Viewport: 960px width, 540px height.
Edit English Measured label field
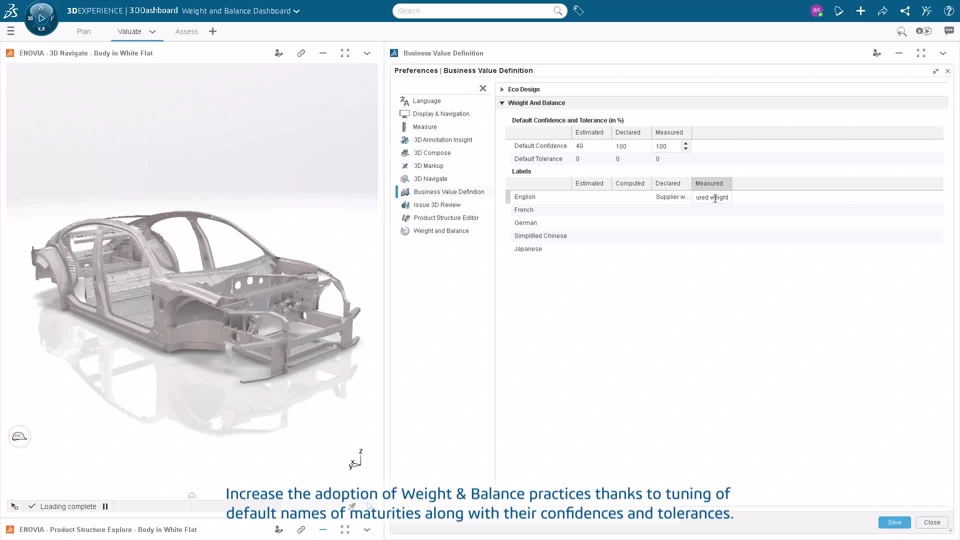coord(712,197)
